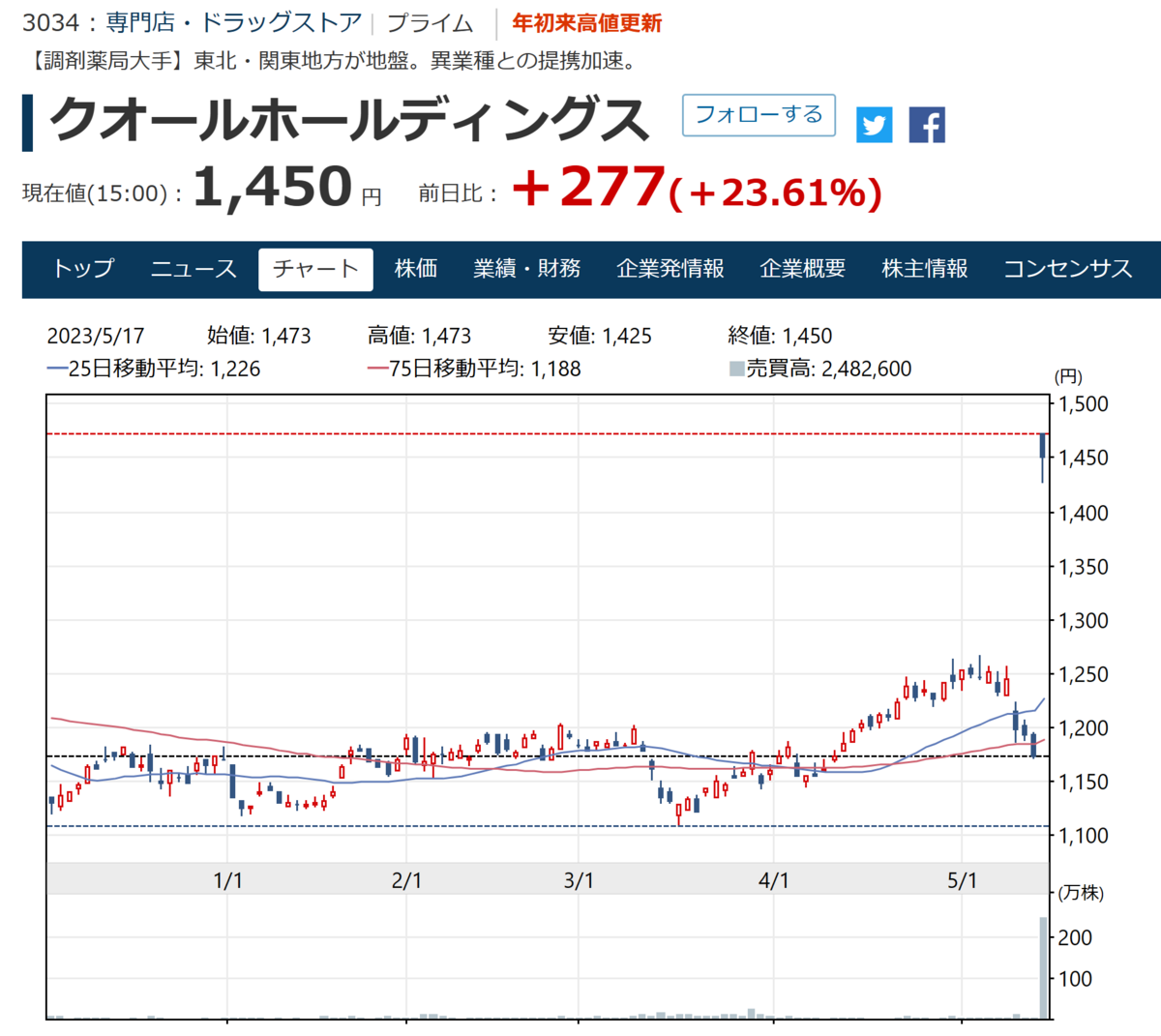Open the 業績・財務 tab
The image size is (1161, 1036).
[526, 269]
